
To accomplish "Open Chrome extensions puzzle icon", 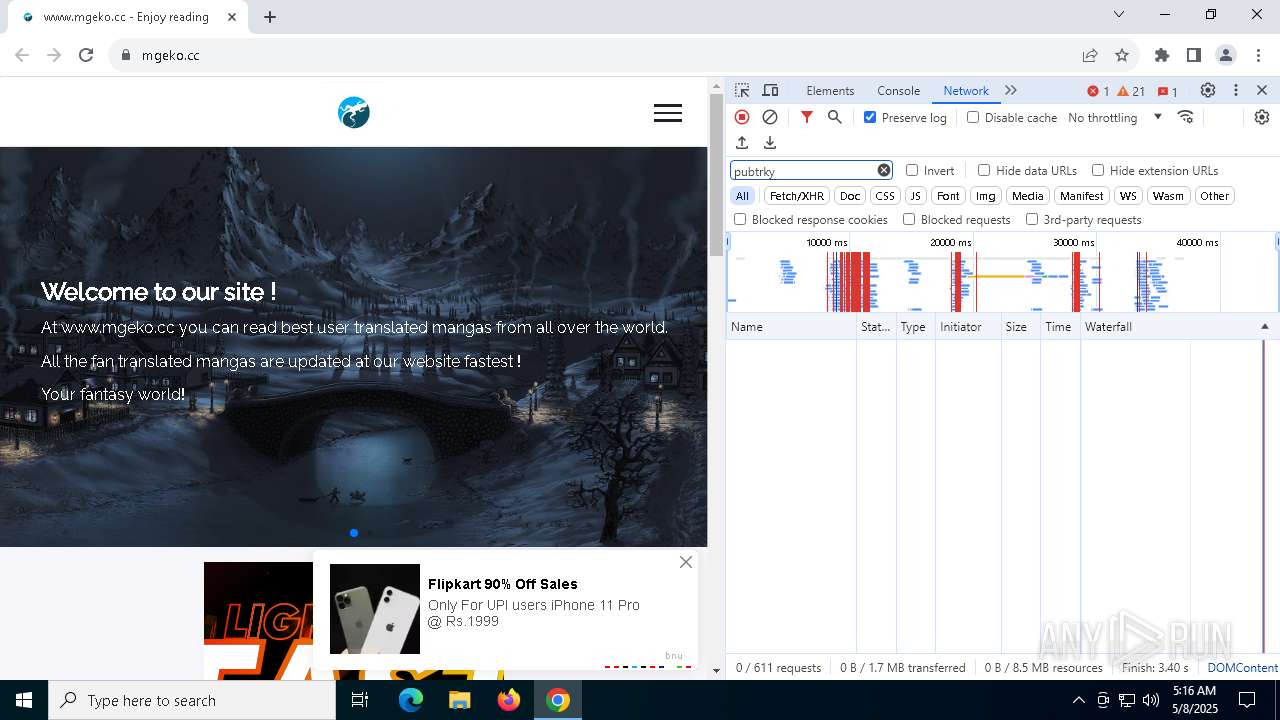I will click(1162, 55).
